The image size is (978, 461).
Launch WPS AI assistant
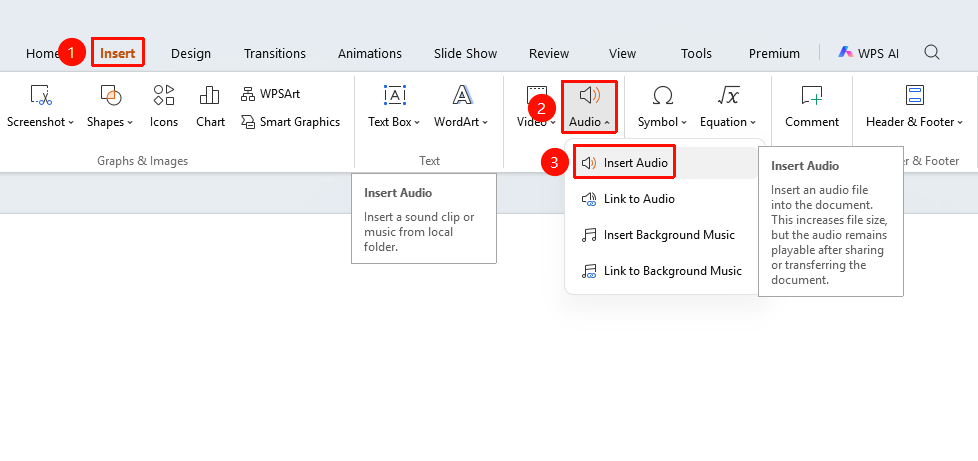click(868, 53)
